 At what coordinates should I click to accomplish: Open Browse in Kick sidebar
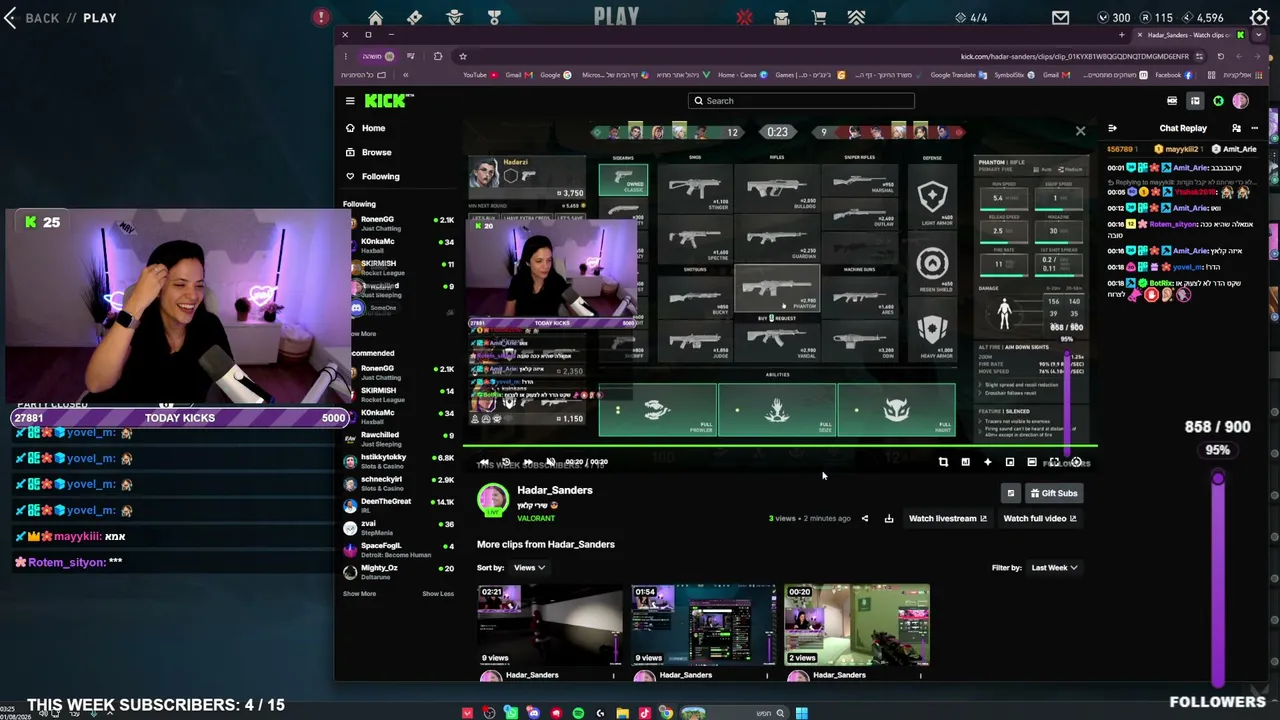point(369,152)
